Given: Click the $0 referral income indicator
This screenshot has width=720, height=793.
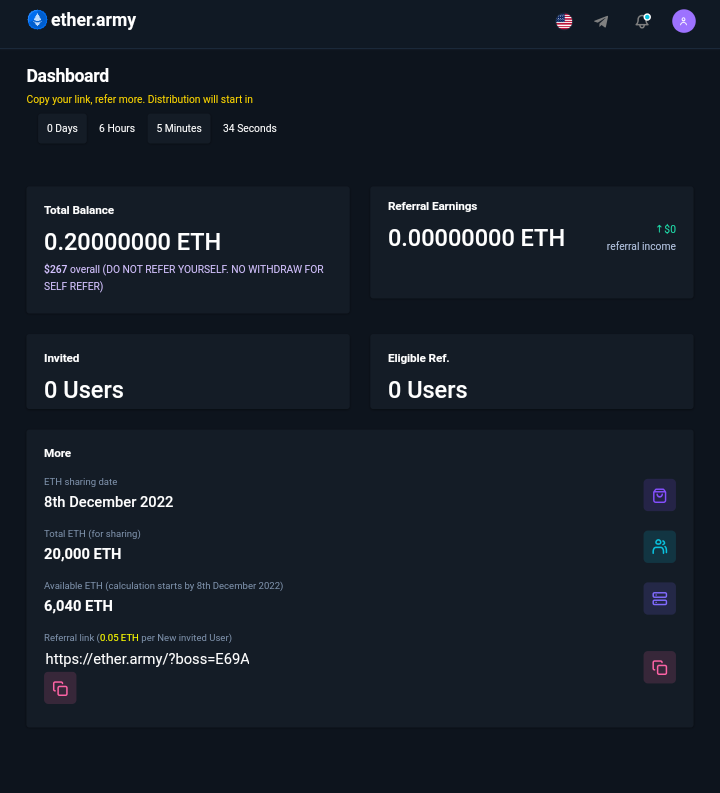Looking at the screenshot, I should click(666, 229).
